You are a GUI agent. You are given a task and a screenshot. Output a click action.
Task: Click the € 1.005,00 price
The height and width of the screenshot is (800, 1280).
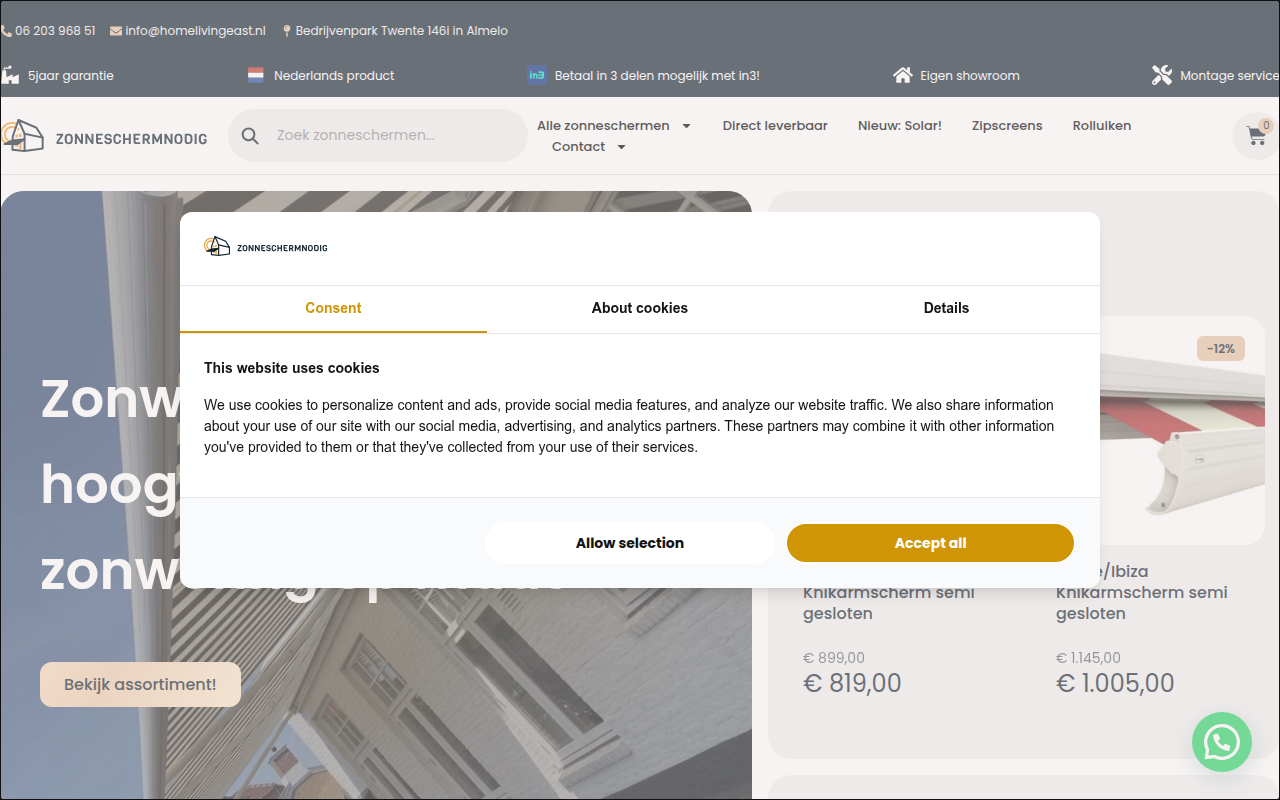click(x=1115, y=684)
